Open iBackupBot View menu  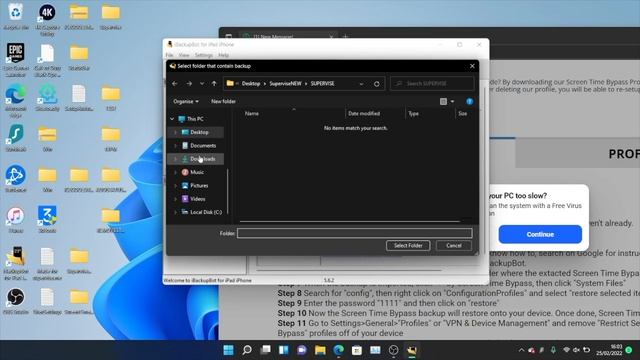[184, 55]
